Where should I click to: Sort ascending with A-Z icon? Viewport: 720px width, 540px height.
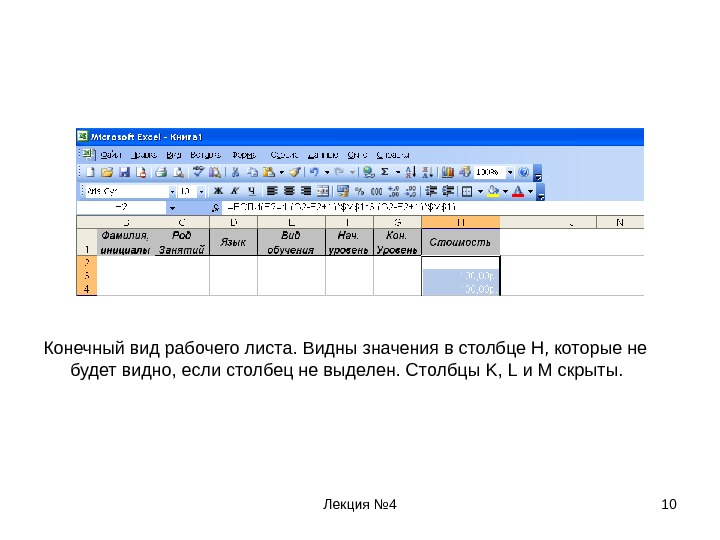411,173
